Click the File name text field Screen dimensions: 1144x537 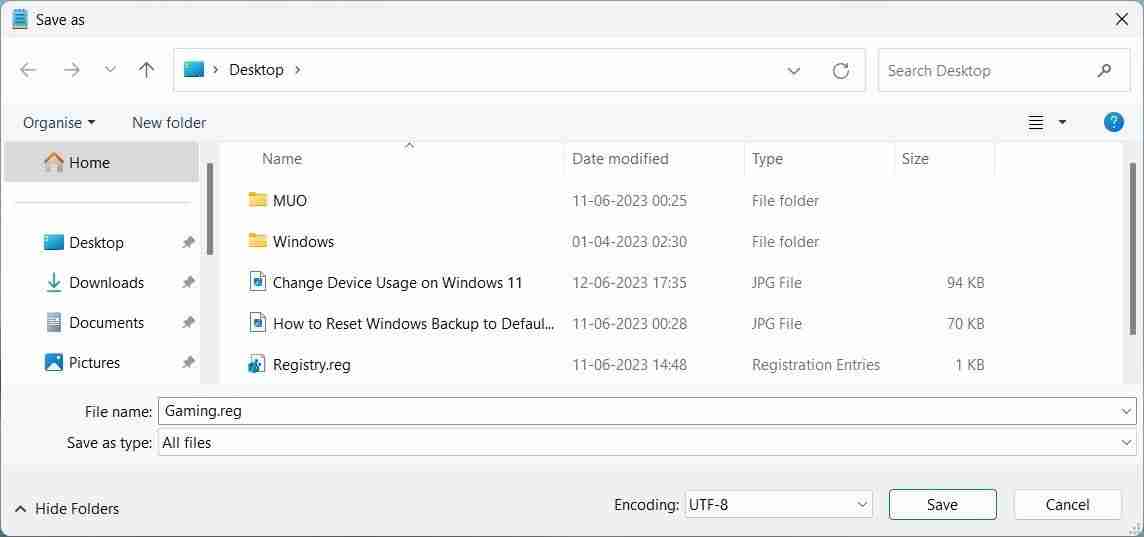pos(640,411)
